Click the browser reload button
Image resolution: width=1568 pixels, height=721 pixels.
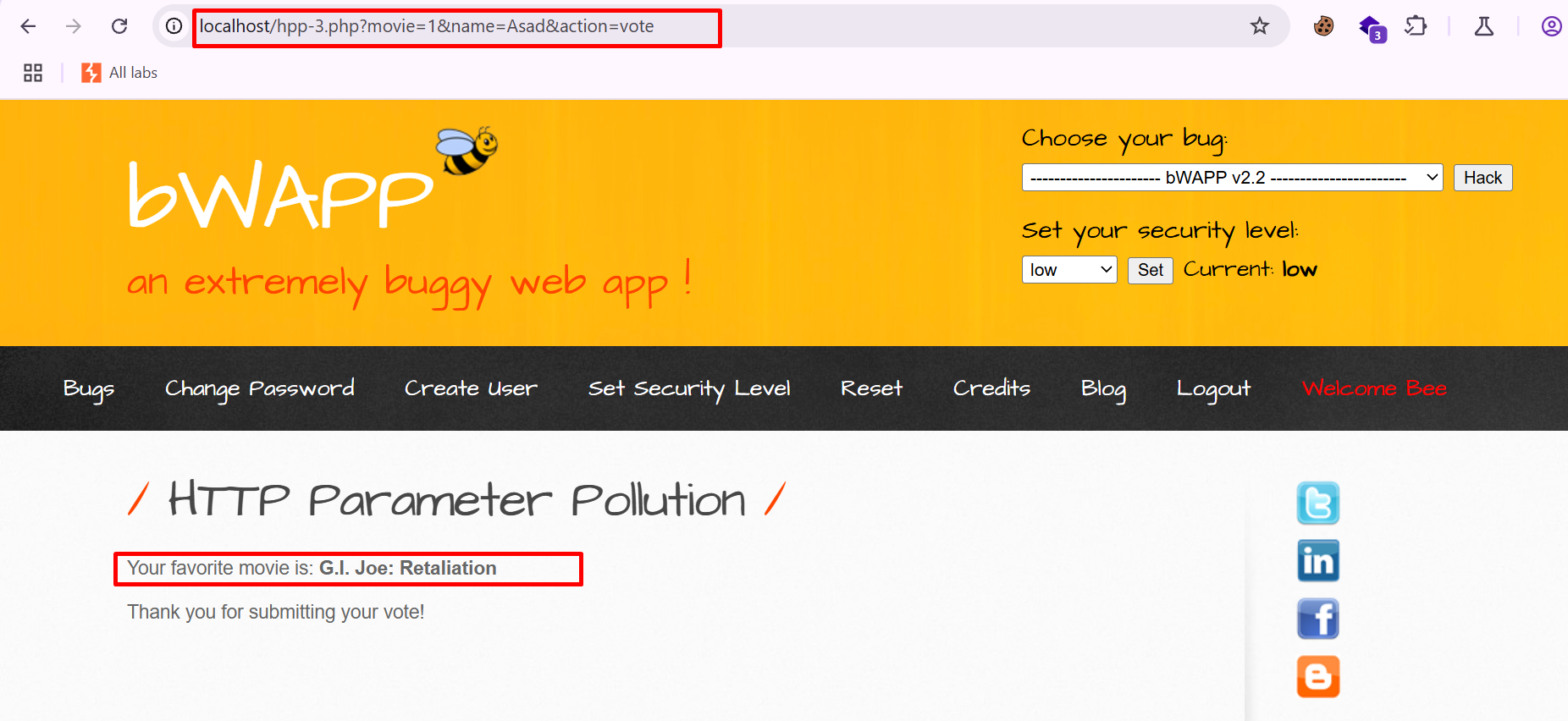tap(119, 26)
